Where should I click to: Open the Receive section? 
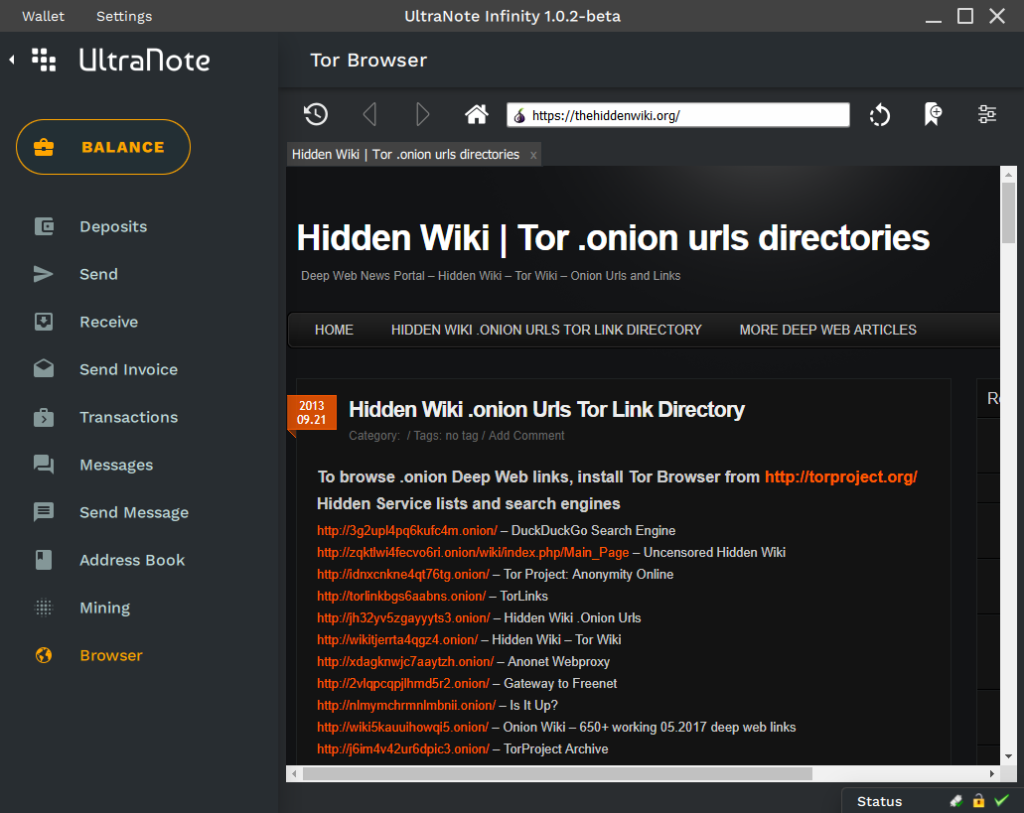108,322
